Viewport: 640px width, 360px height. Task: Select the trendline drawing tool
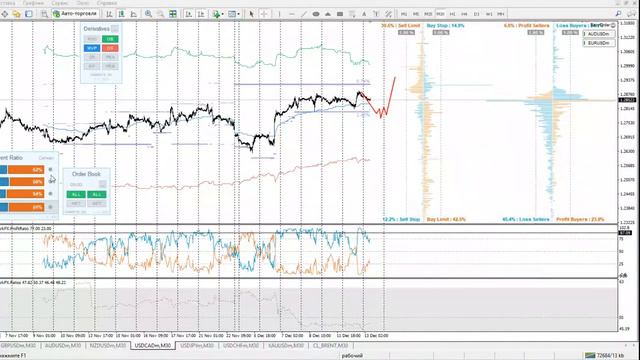coord(304,14)
